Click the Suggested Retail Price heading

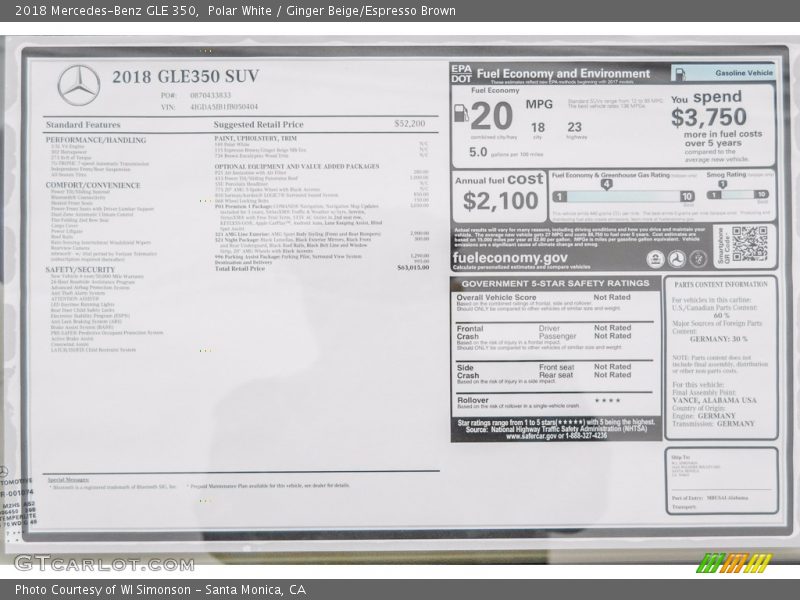point(259,124)
